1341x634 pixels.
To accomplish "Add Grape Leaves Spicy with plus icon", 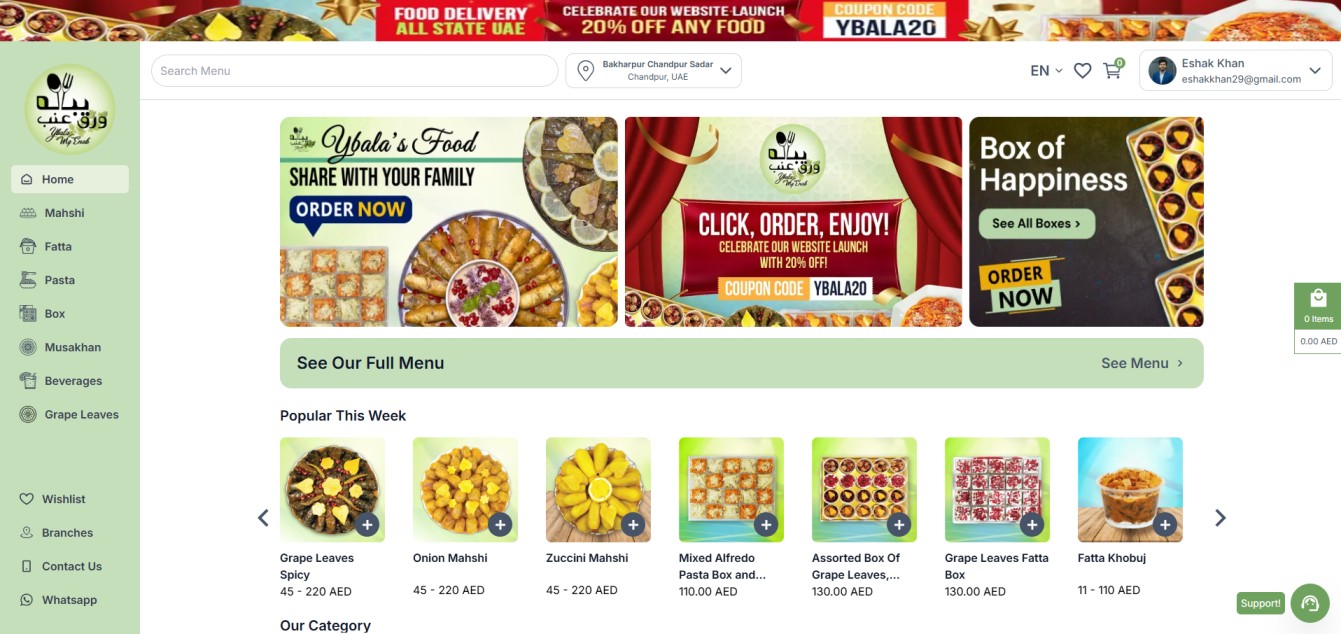I will coord(367,524).
